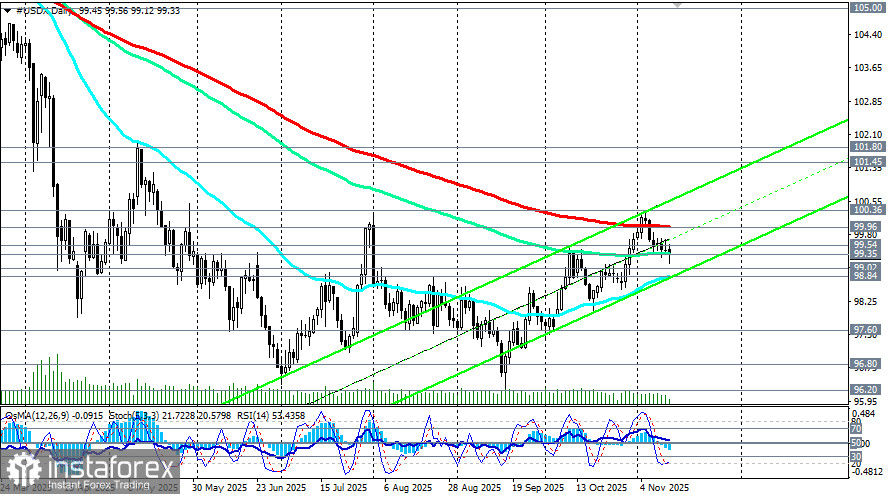Click the -0.4812 indicator scale value
The image size is (888, 494).
(x=868, y=471)
